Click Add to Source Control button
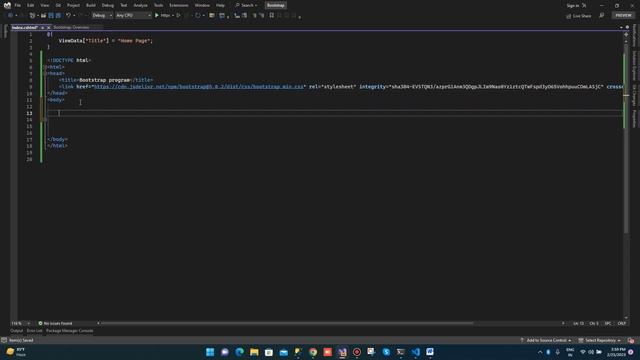 tap(546, 340)
